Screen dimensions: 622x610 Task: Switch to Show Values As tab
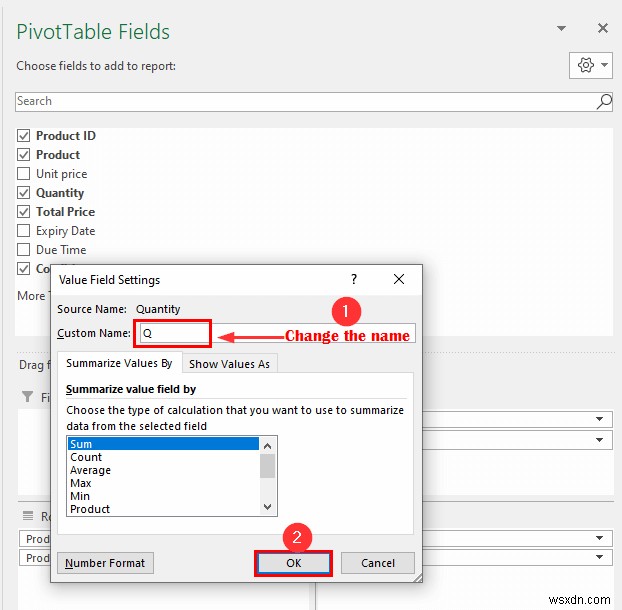coord(229,364)
